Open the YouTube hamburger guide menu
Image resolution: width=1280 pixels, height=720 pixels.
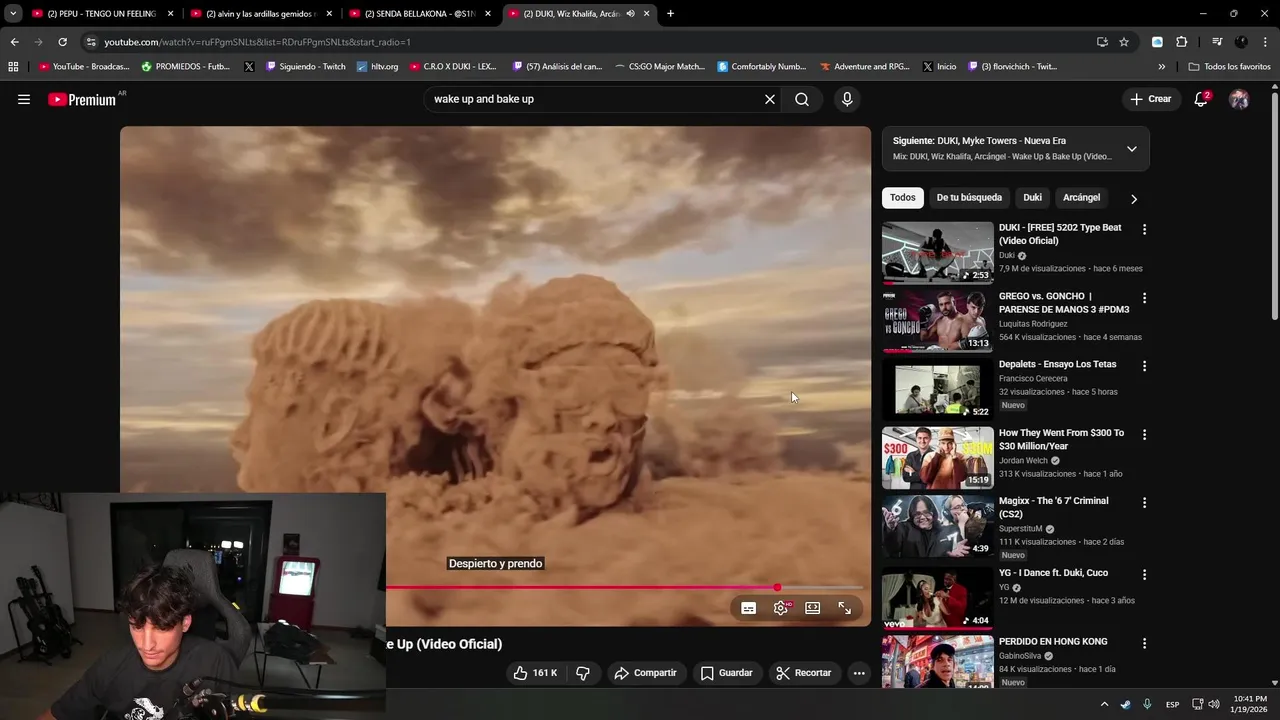(24, 99)
